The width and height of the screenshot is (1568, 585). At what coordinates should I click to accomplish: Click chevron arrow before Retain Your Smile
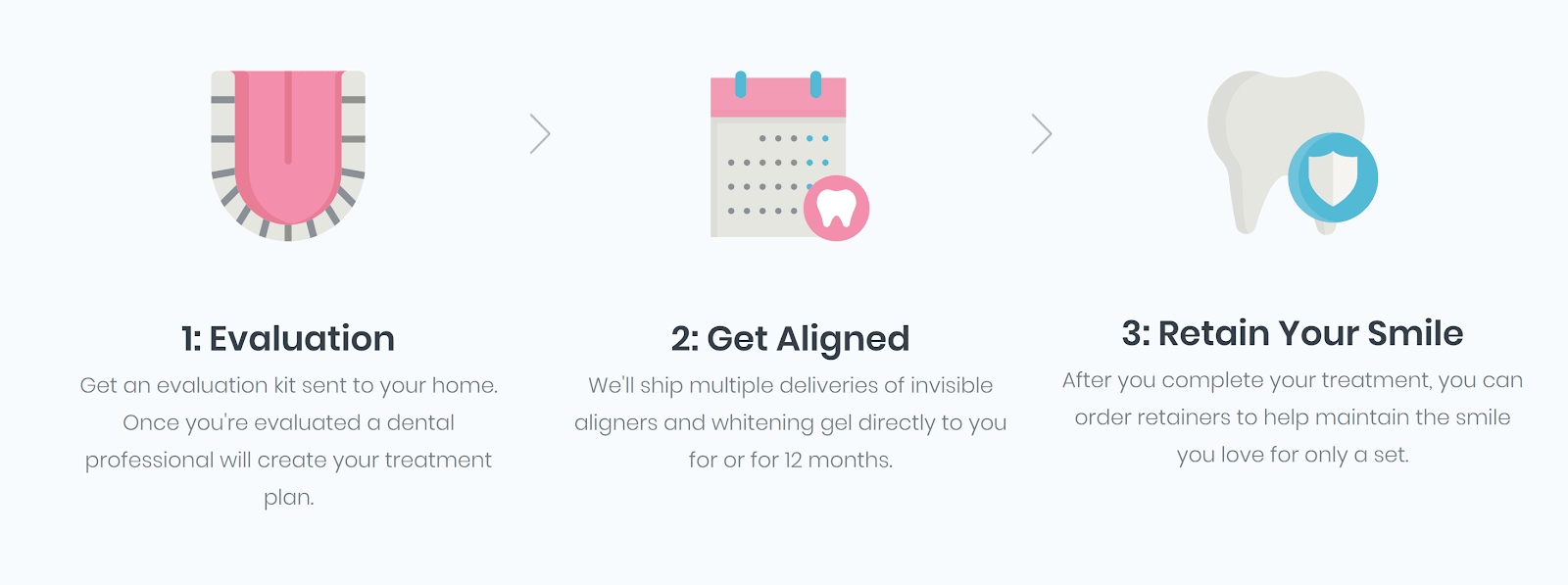1042,133
